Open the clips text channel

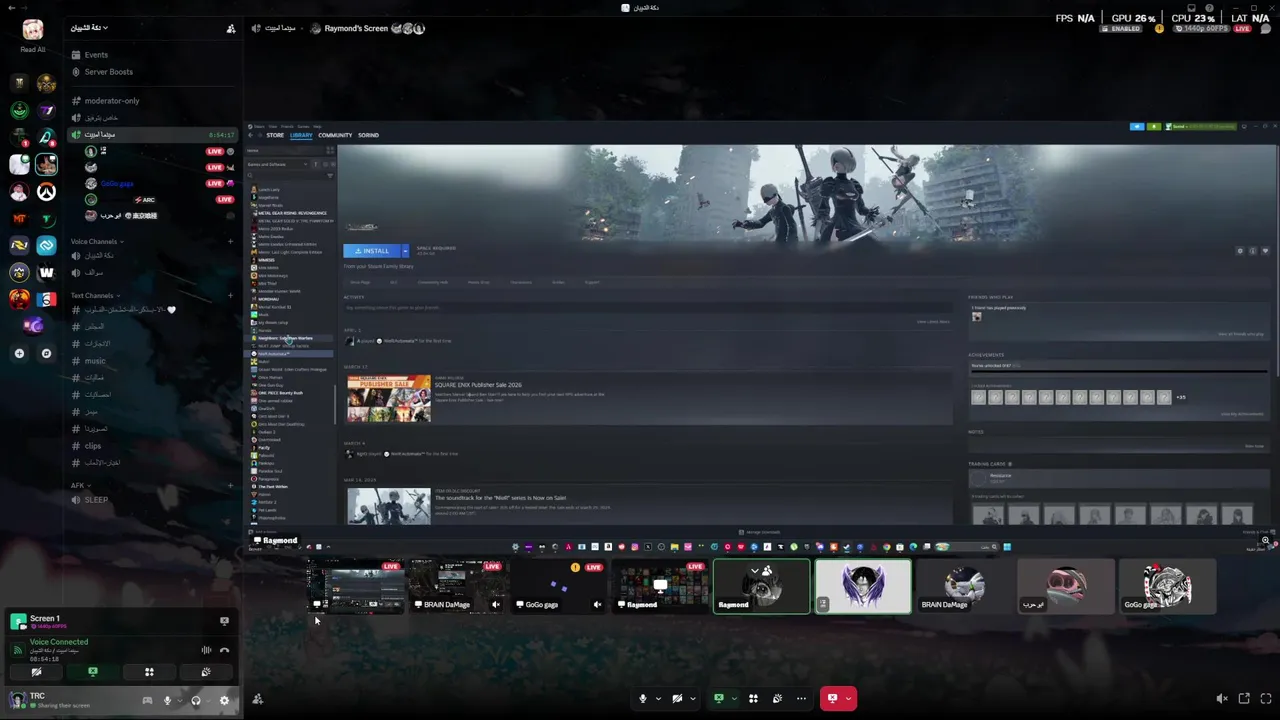pos(93,446)
